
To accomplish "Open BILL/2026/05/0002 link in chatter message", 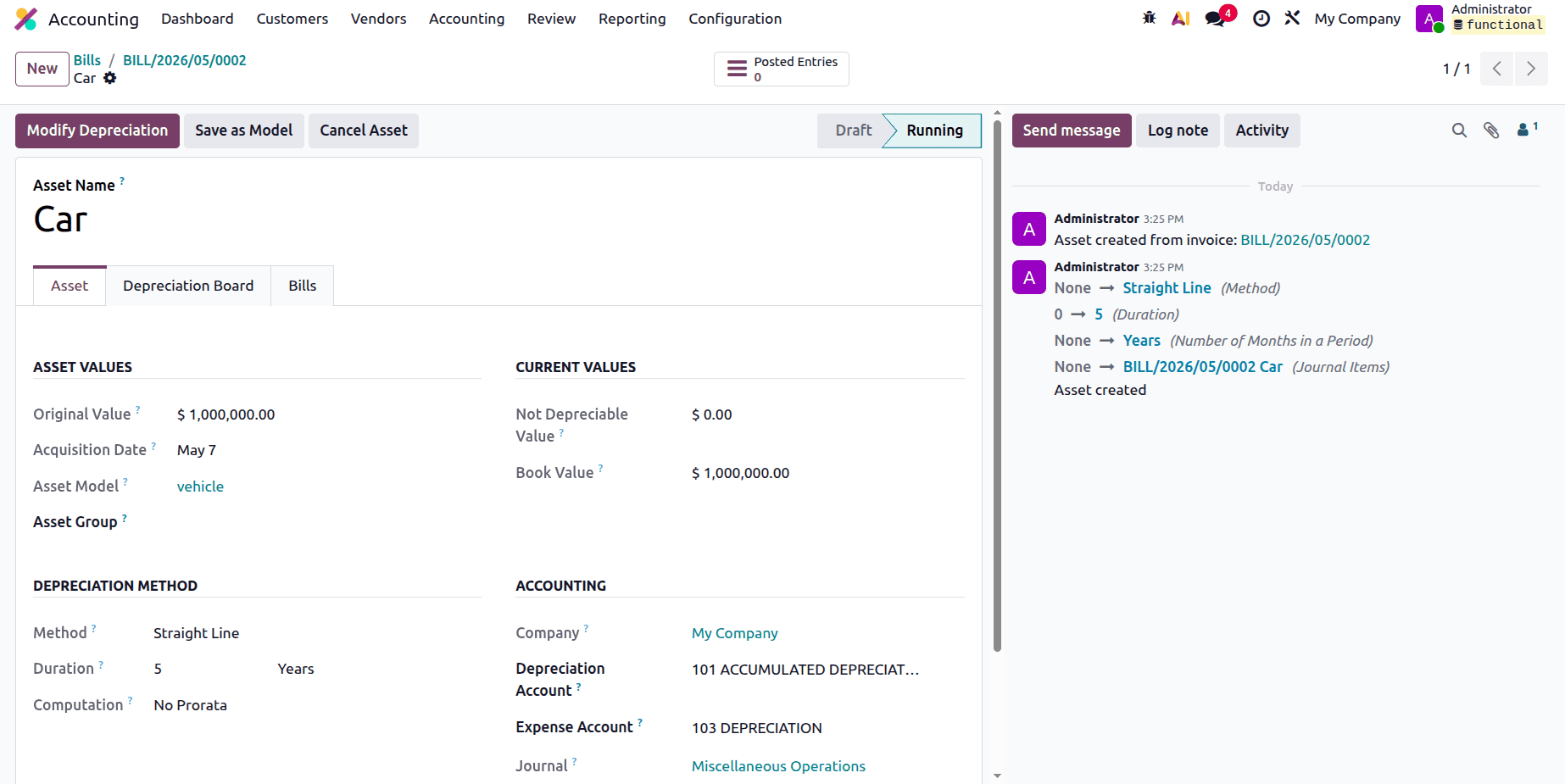I will (1306, 240).
